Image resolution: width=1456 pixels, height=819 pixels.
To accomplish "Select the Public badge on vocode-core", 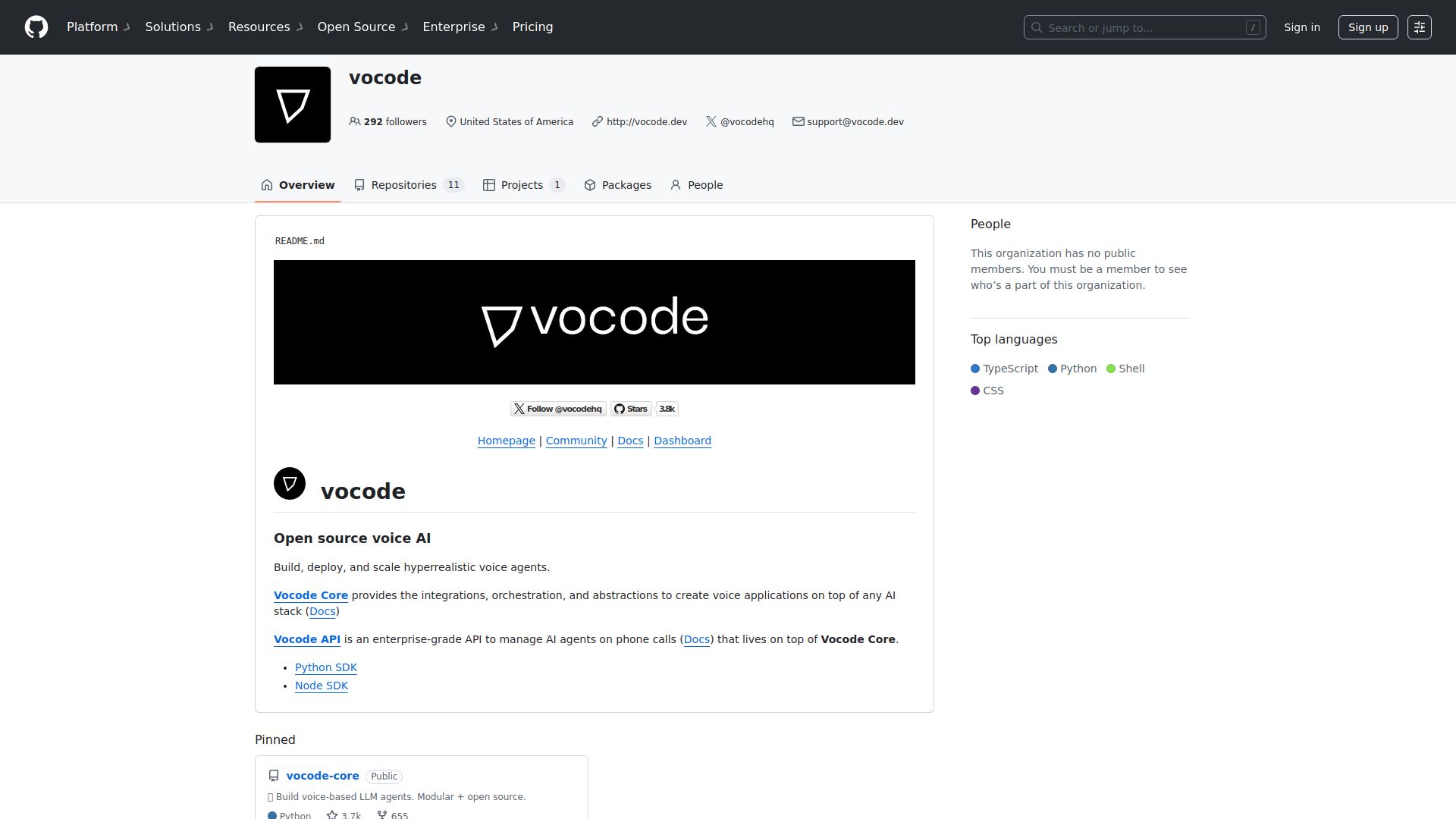I will click(x=384, y=776).
